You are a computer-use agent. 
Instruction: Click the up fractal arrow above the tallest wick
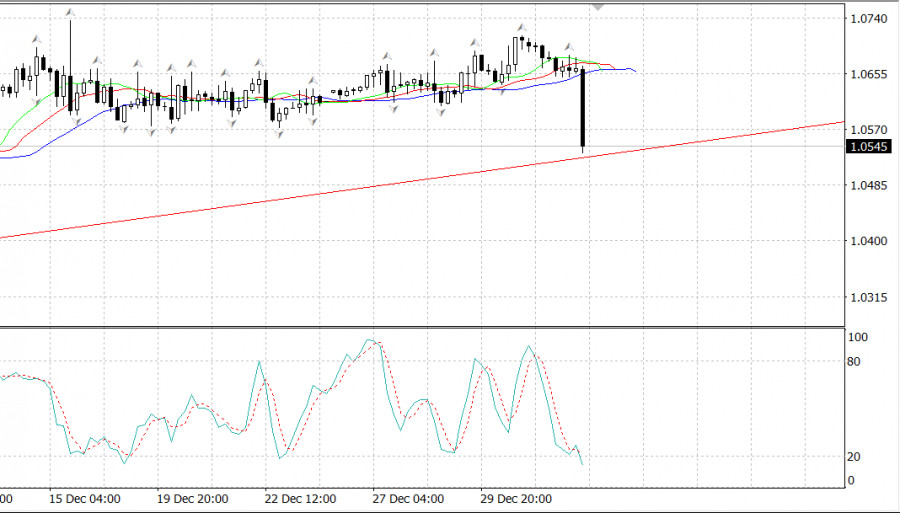coord(70,12)
